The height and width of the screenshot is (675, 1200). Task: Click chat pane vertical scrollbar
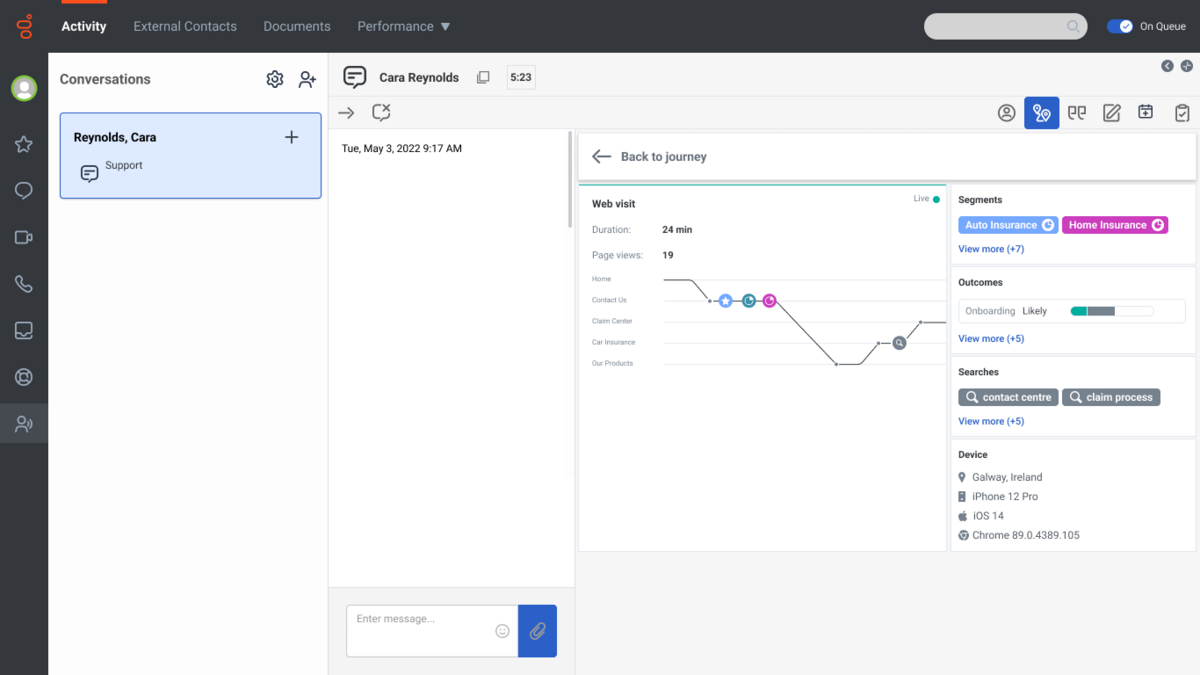(x=571, y=180)
